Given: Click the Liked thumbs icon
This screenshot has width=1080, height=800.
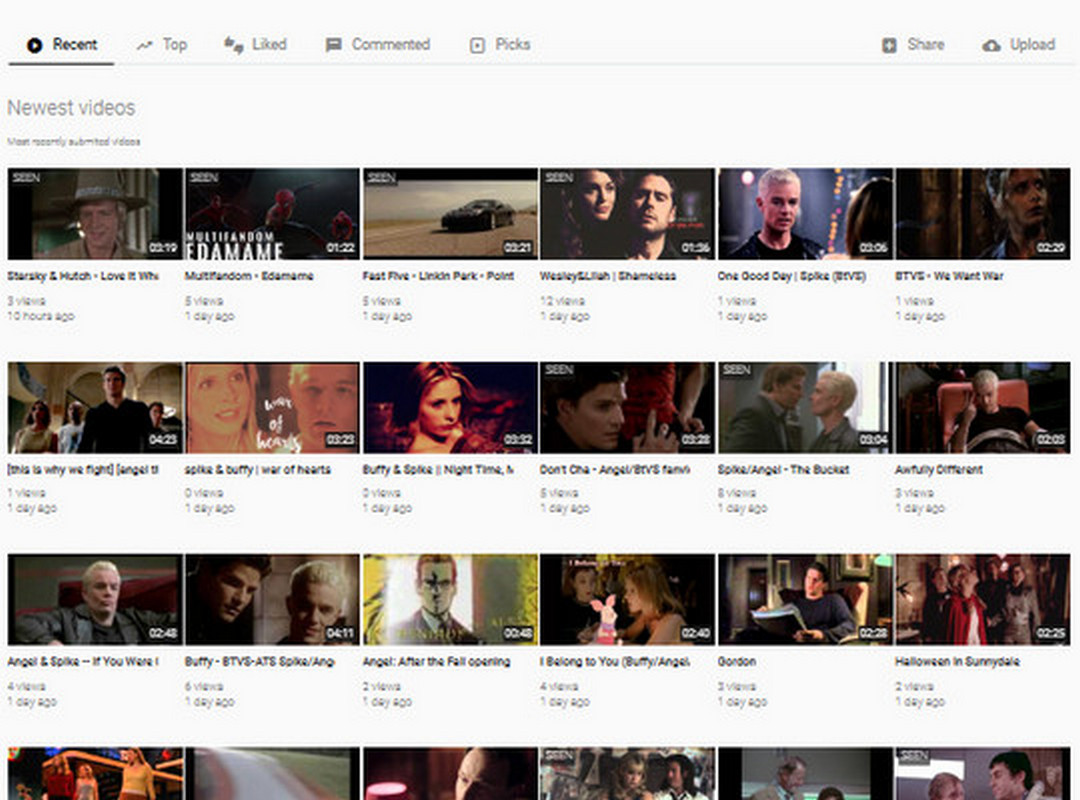Looking at the screenshot, I should [233, 45].
